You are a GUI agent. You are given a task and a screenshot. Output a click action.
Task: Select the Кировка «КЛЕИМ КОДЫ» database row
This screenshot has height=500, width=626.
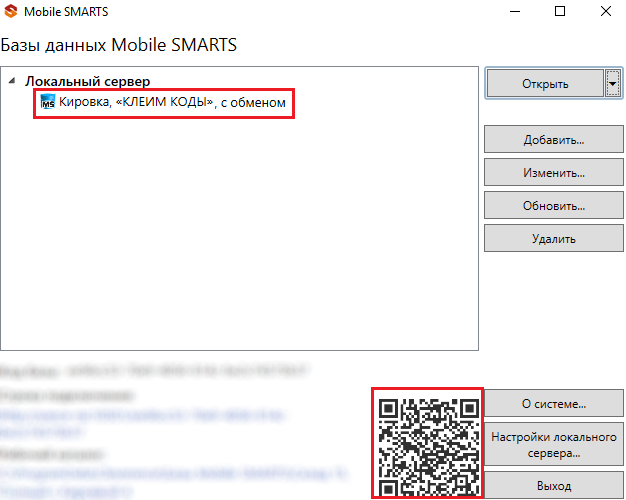164,103
